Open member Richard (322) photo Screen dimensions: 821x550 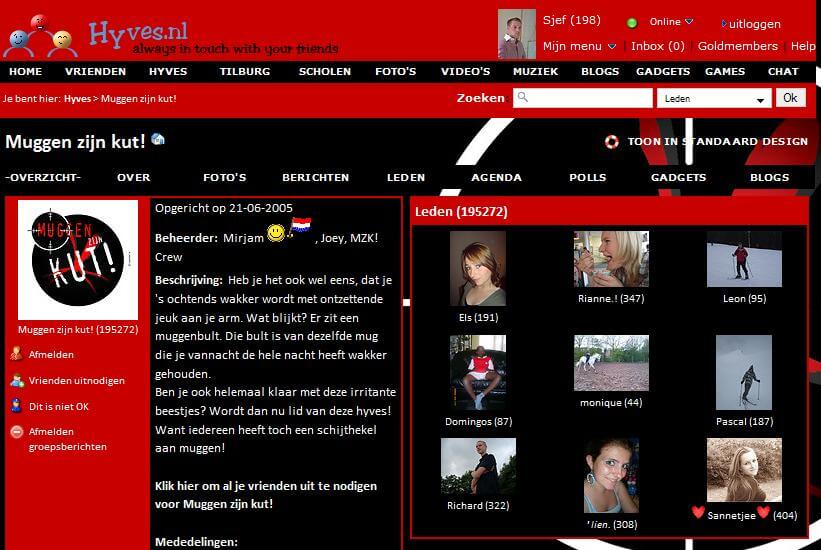[x=478, y=466]
